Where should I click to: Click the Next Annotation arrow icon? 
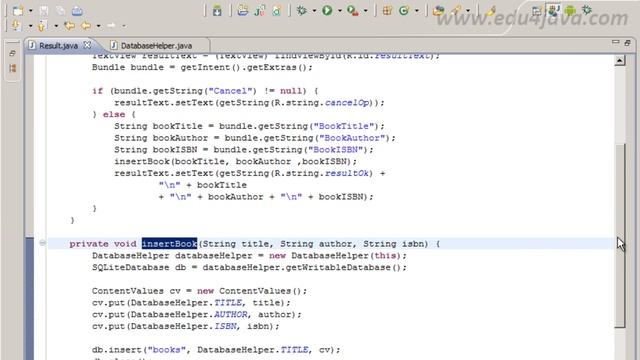17,26
